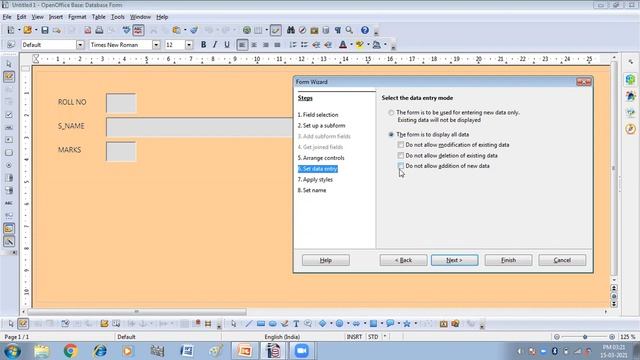Toggle Underline formatting
This screenshot has width=640, height=360.
[227, 45]
